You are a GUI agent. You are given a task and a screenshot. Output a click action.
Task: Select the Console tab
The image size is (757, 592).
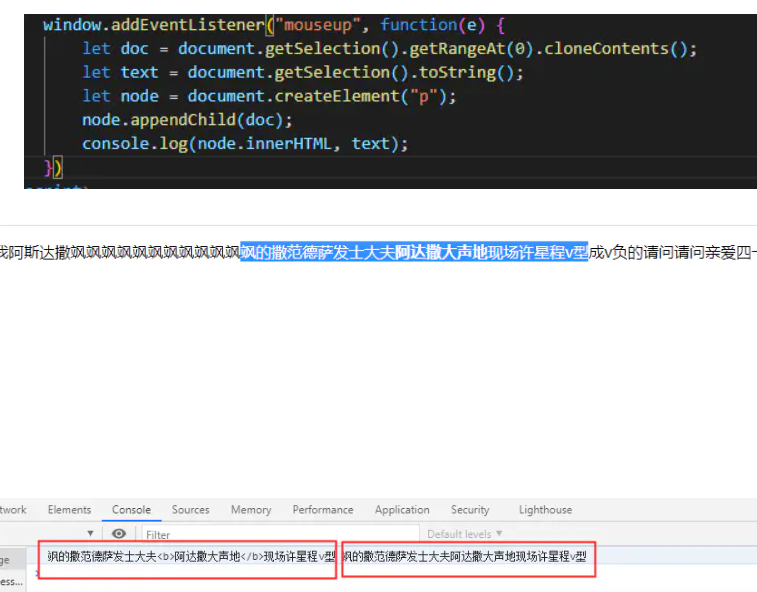coord(131,509)
